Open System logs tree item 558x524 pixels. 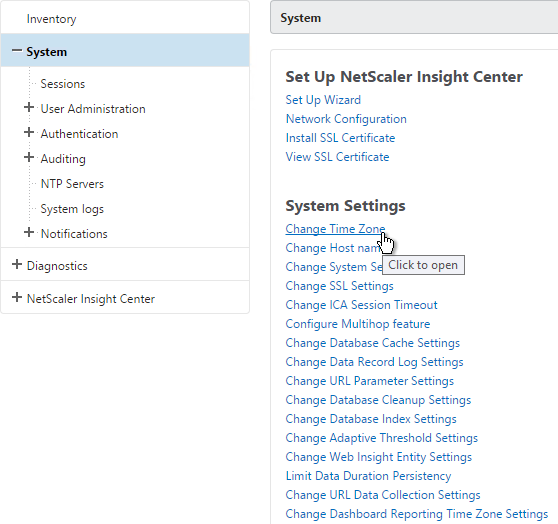pos(72,209)
